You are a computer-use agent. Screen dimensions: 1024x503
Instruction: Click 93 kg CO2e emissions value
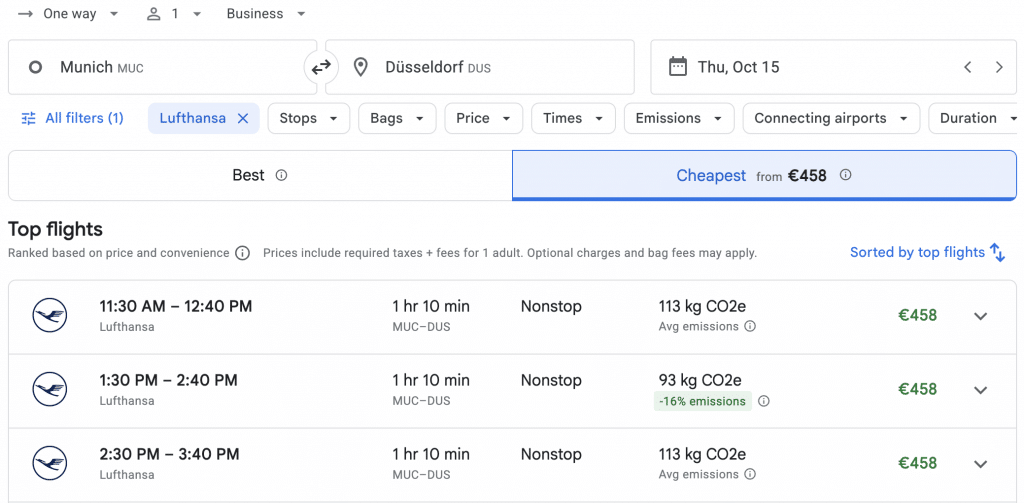pyautogui.click(x=700, y=380)
